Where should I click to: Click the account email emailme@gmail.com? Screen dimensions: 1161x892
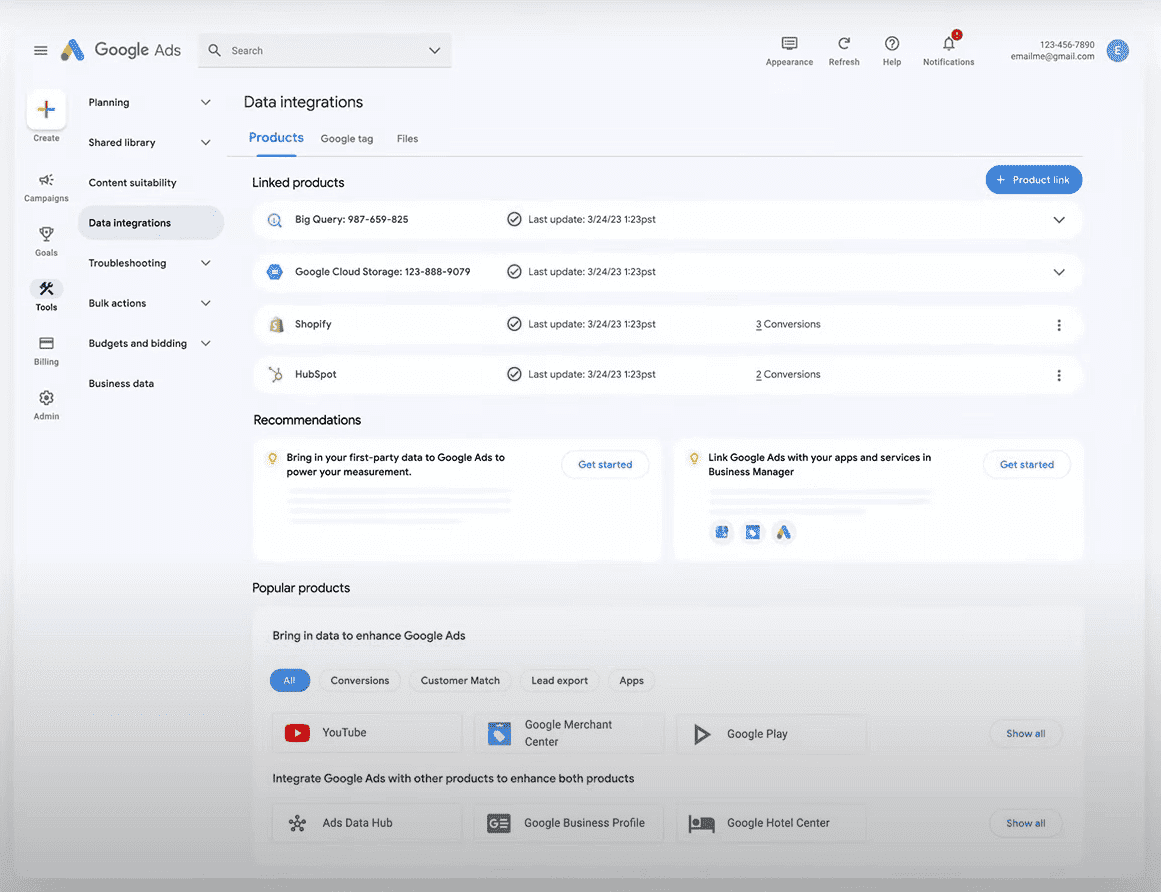[1052, 56]
